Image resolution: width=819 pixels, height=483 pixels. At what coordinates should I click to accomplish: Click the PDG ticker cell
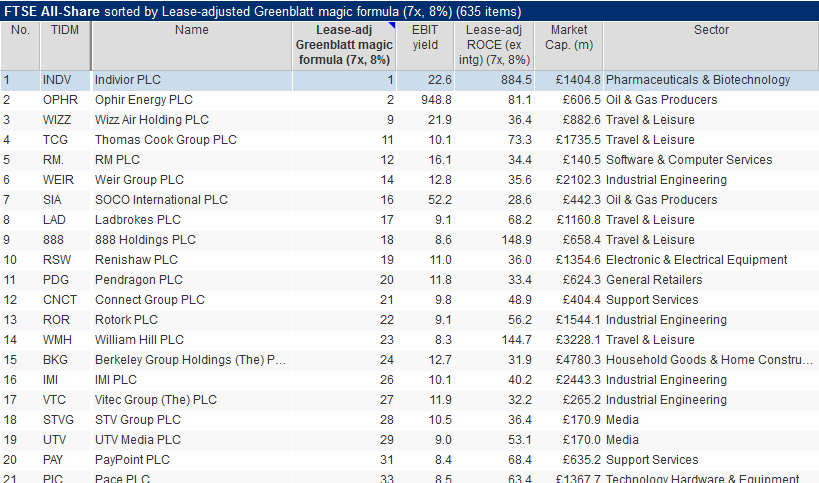pos(56,280)
